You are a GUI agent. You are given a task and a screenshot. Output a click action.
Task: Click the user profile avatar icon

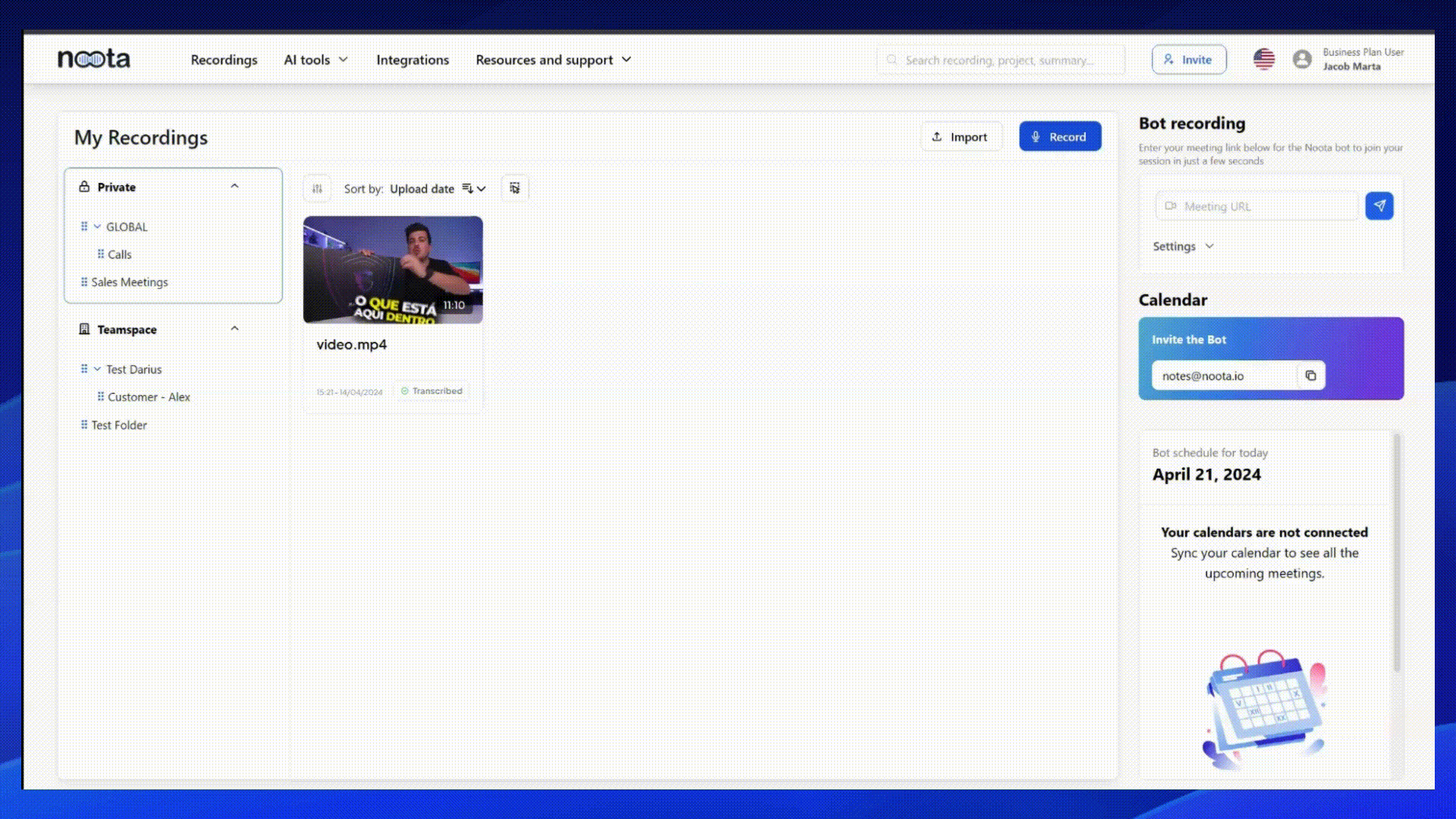1302,59
